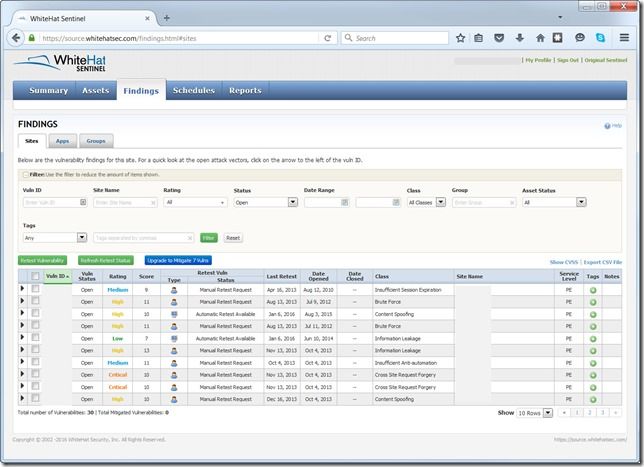Check the select-all checkbox in table header
Image resolution: width=644 pixels, height=467 pixels.
(x=36, y=276)
